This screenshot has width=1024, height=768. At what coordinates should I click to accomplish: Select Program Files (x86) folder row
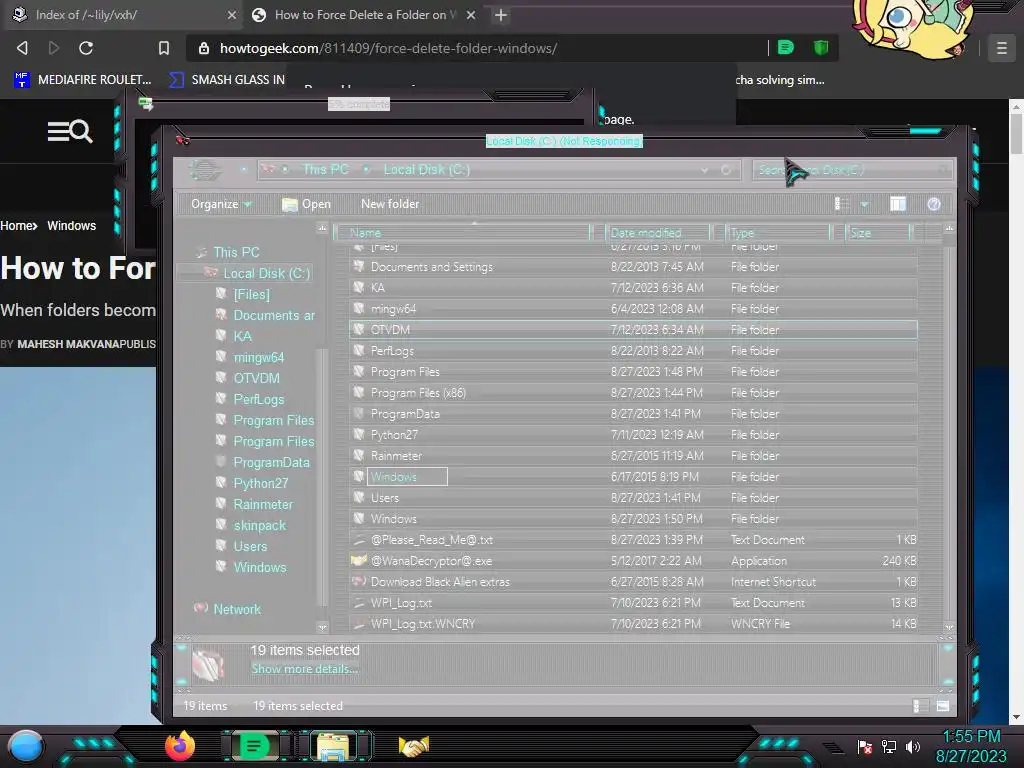(633, 392)
